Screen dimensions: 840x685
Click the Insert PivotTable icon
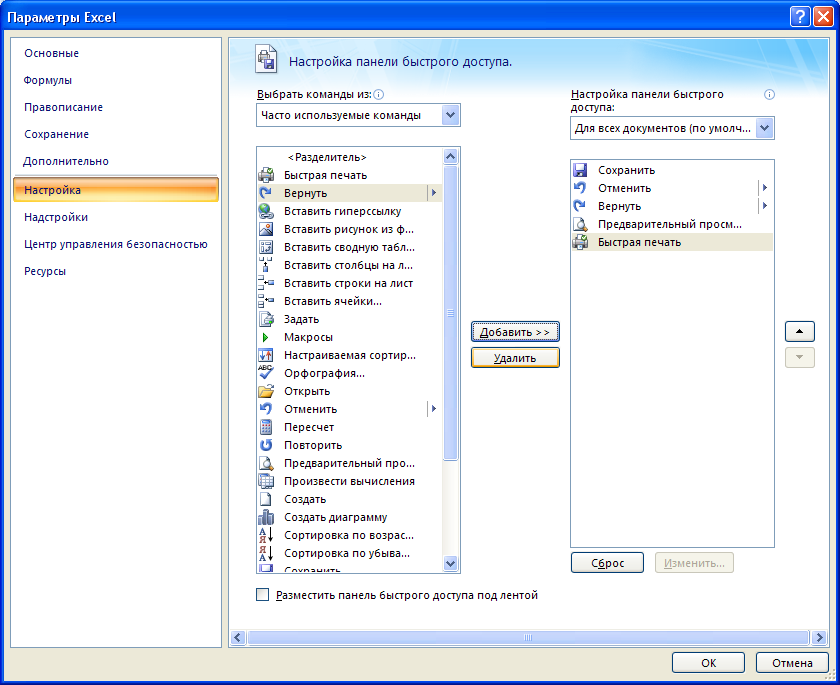pos(266,247)
